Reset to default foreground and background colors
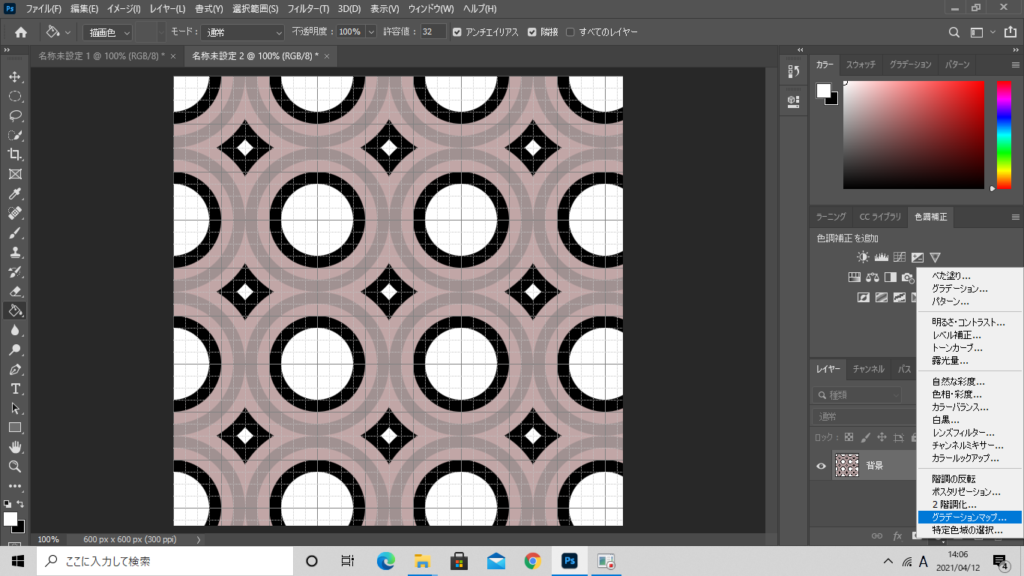The height and width of the screenshot is (576, 1024). pyautogui.click(x=7, y=504)
